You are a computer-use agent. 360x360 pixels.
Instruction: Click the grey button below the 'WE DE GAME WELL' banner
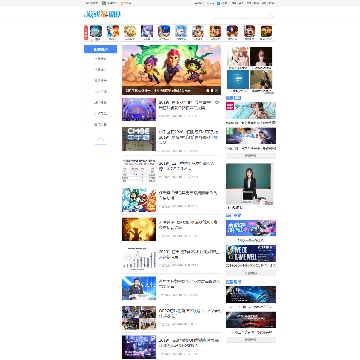pyautogui.click(x=251, y=273)
